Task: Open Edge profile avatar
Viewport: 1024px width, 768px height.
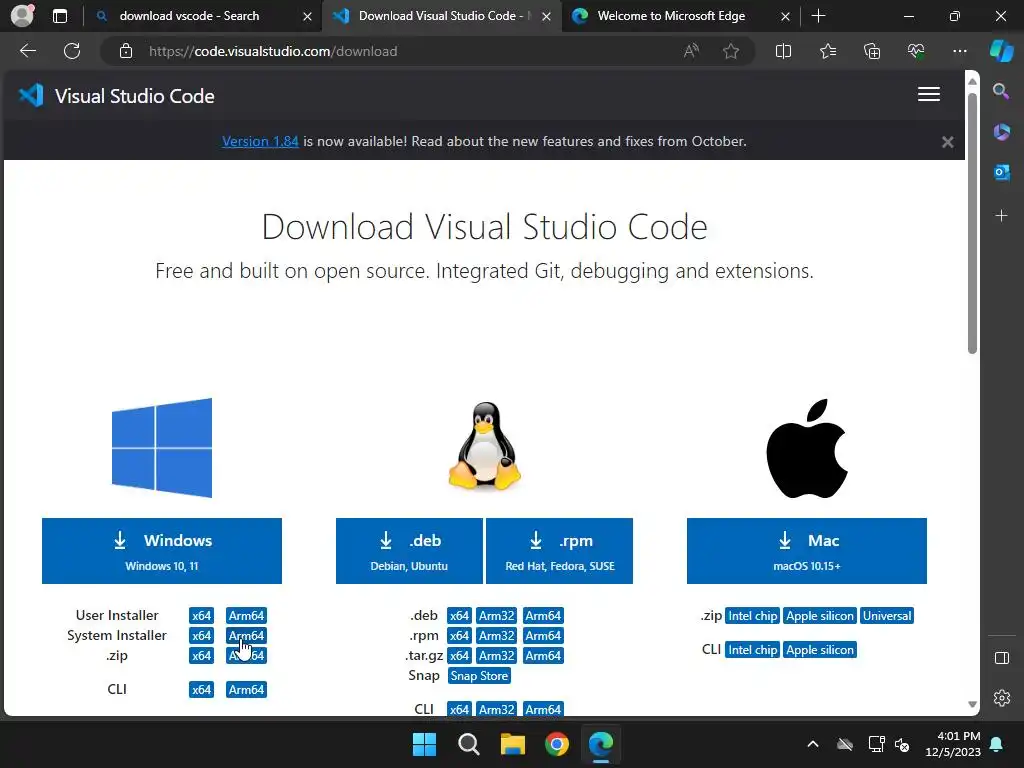Action: pyautogui.click(x=22, y=15)
